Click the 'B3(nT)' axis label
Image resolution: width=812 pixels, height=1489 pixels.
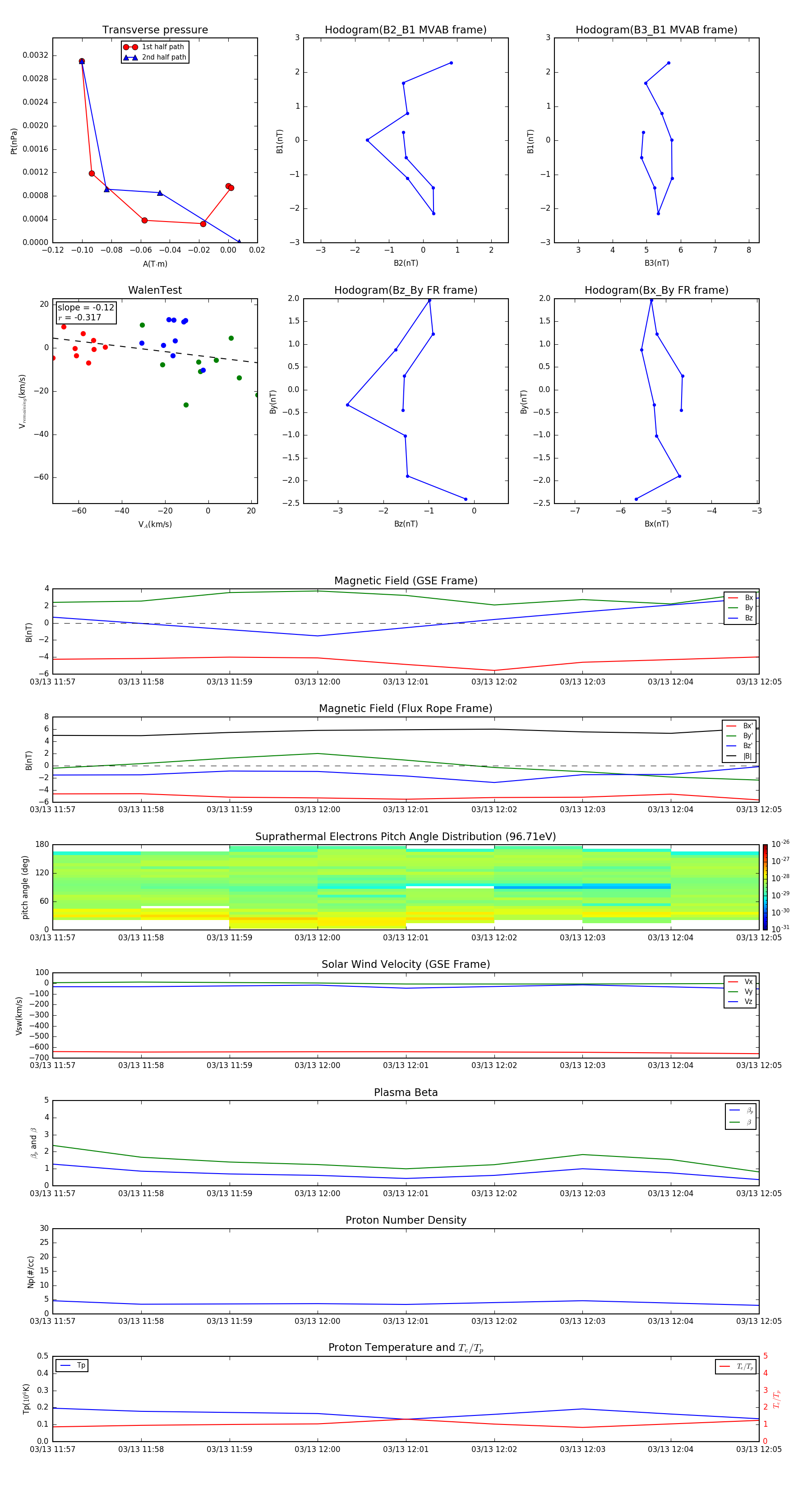[x=656, y=263]
